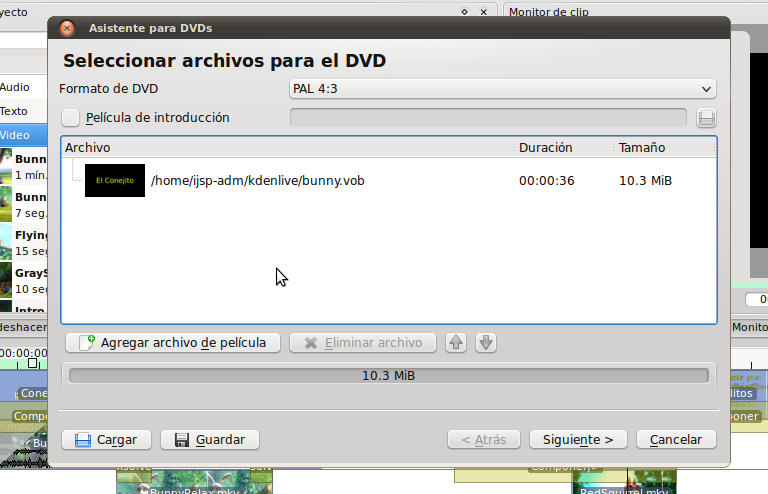The image size is (768, 494).
Task: Undock the project panel with diamond icon
Action: (x=464, y=12)
